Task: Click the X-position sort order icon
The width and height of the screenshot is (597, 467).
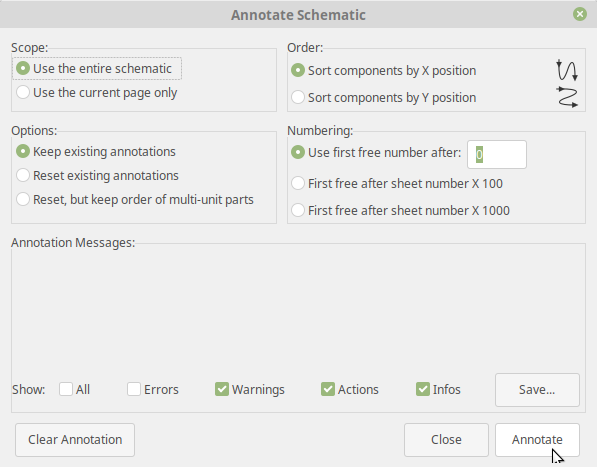Action: pyautogui.click(x=567, y=70)
